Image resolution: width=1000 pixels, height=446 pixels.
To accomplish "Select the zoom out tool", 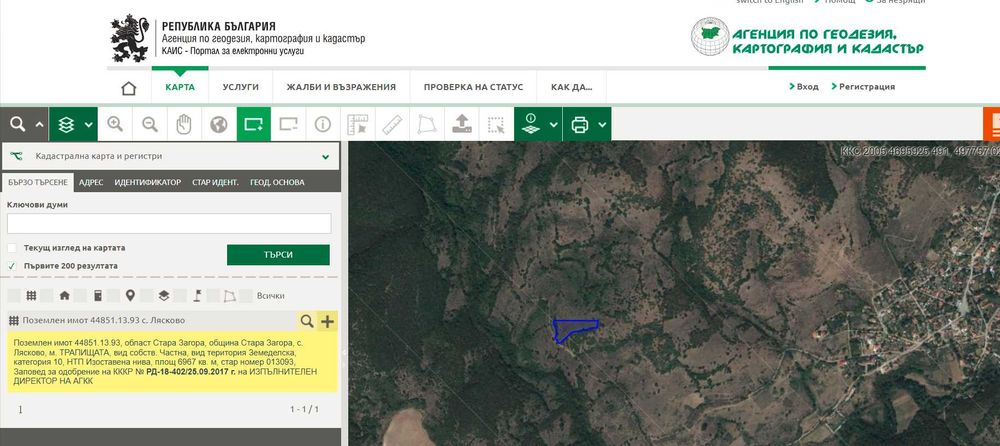I will 150,124.
